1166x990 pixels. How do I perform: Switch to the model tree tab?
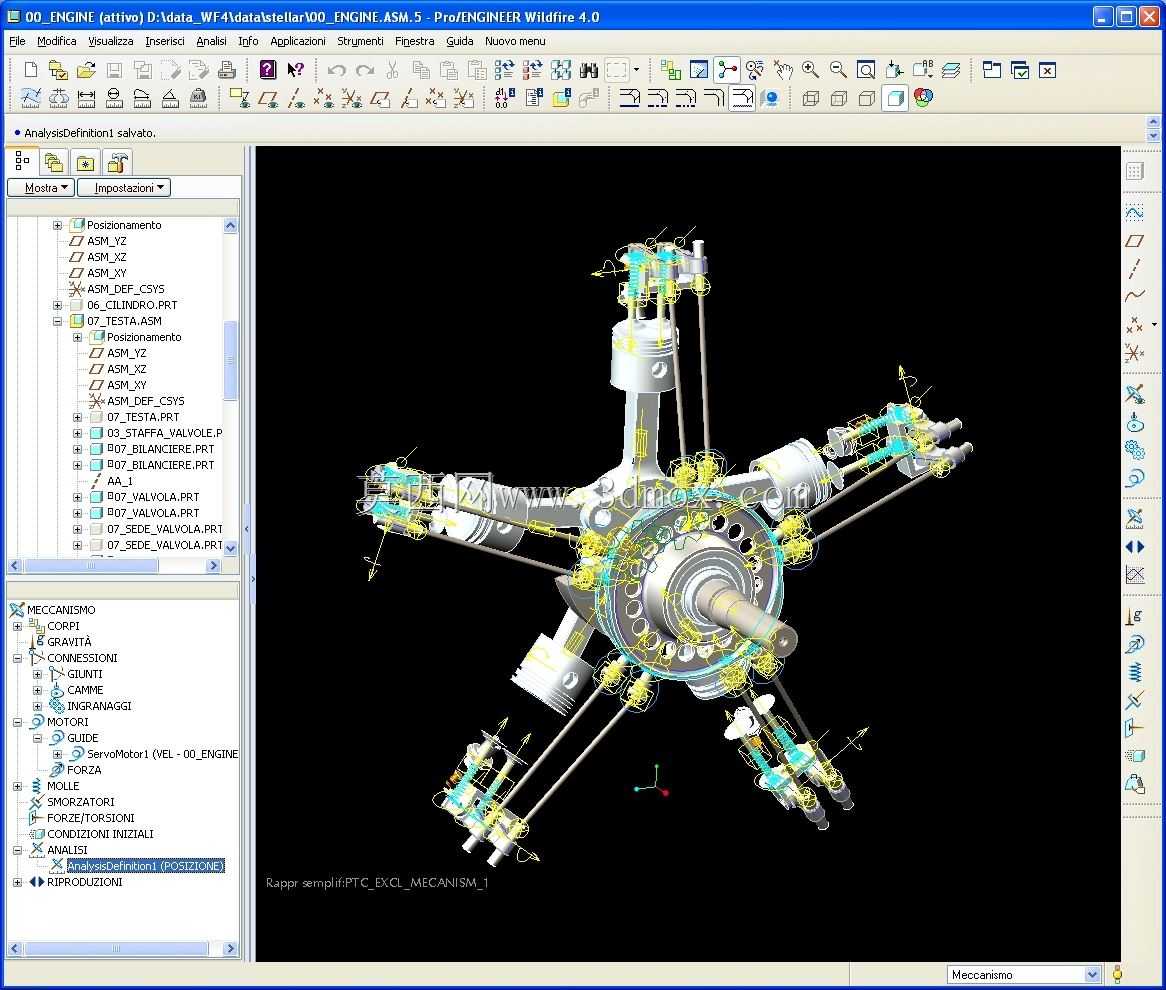point(22,161)
